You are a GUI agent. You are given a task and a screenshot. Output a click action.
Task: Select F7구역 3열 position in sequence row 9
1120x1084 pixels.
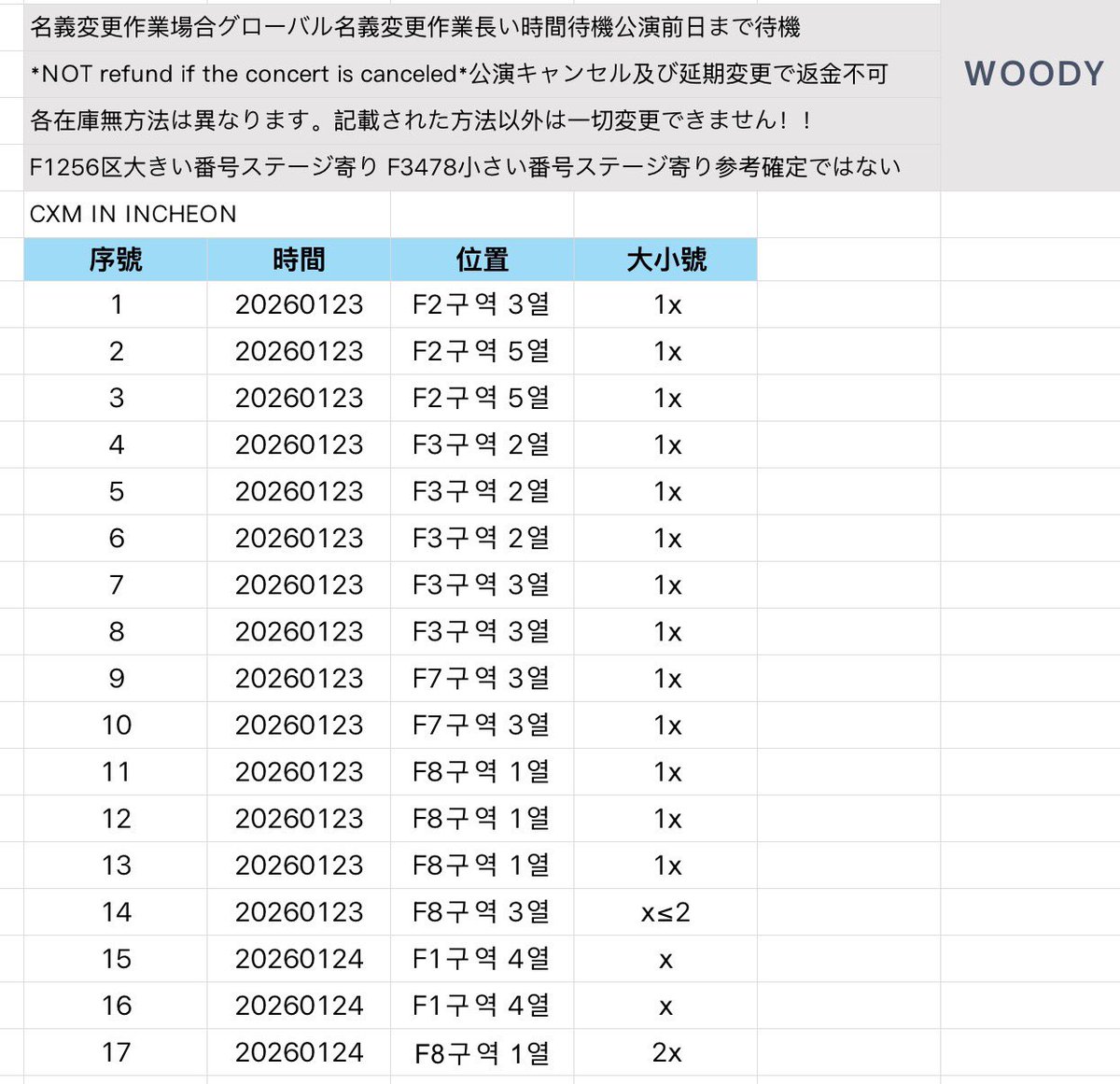pyautogui.click(x=482, y=678)
